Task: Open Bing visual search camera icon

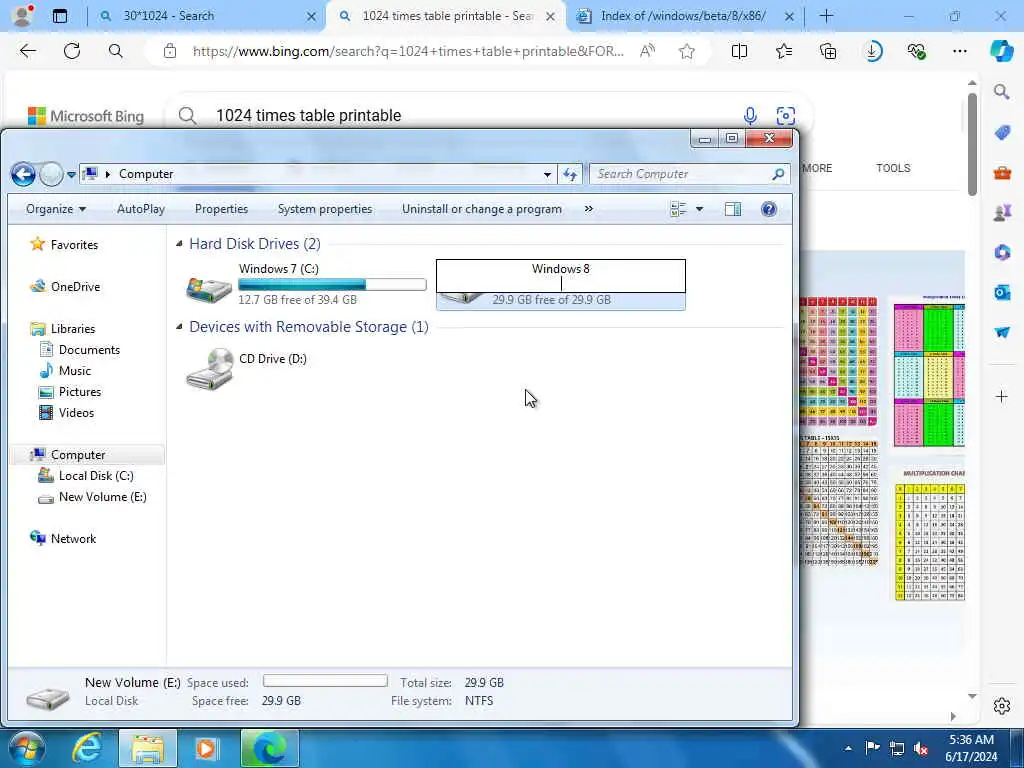Action: pyautogui.click(x=786, y=116)
